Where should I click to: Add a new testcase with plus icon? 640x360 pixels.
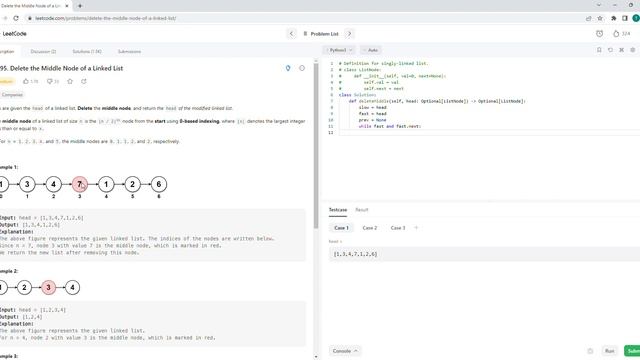pyautogui.click(x=416, y=228)
